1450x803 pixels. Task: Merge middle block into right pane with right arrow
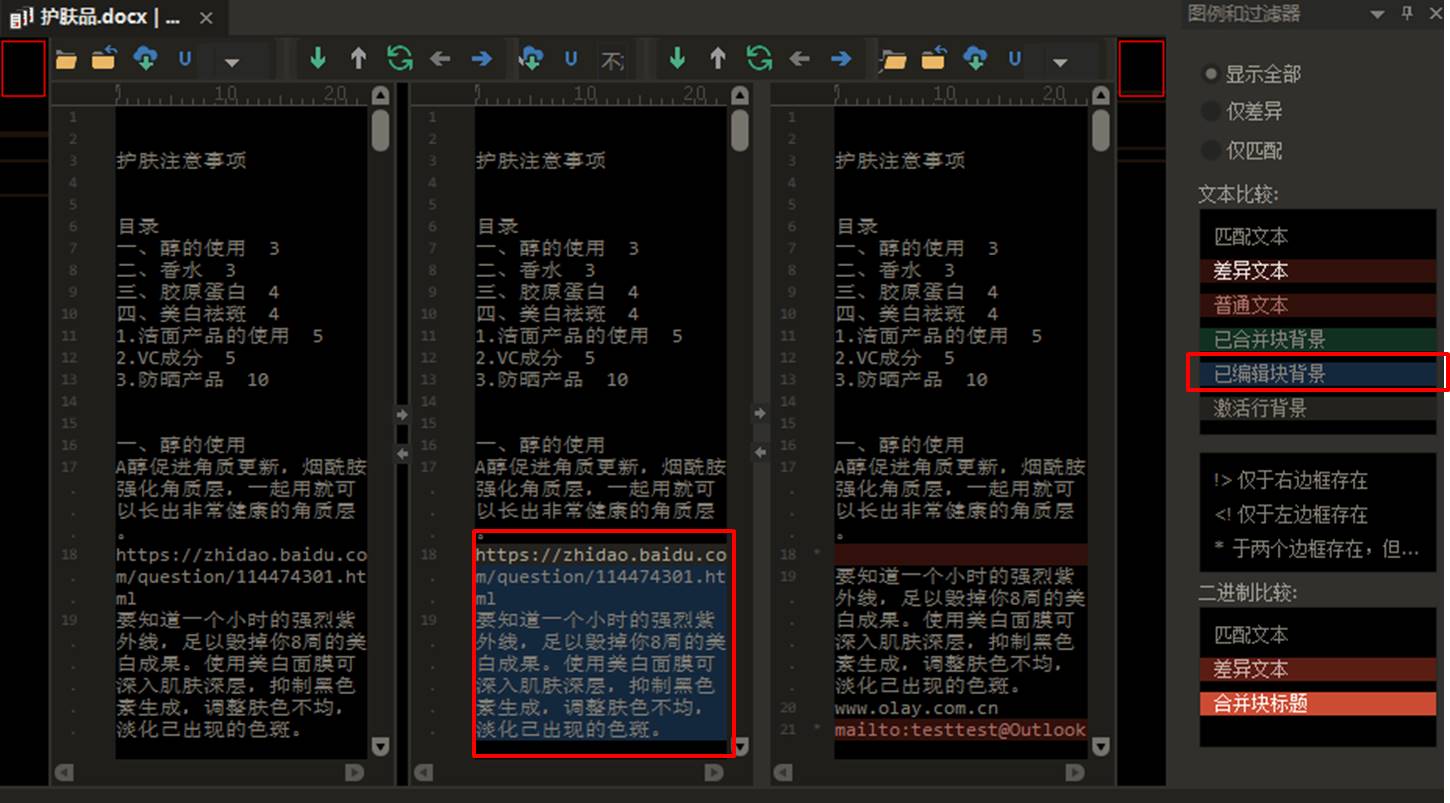click(759, 414)
